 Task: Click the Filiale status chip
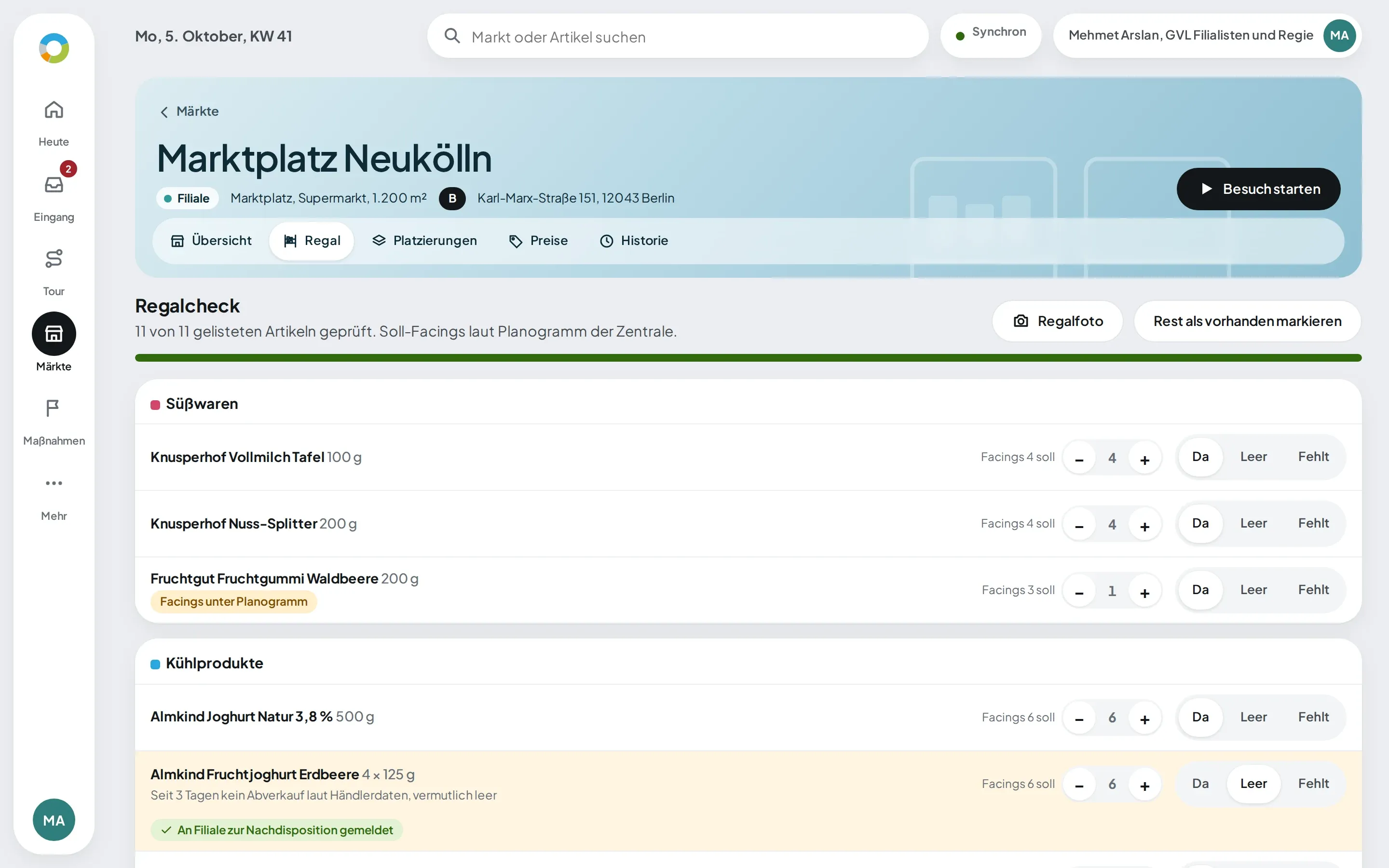point(188,199)
